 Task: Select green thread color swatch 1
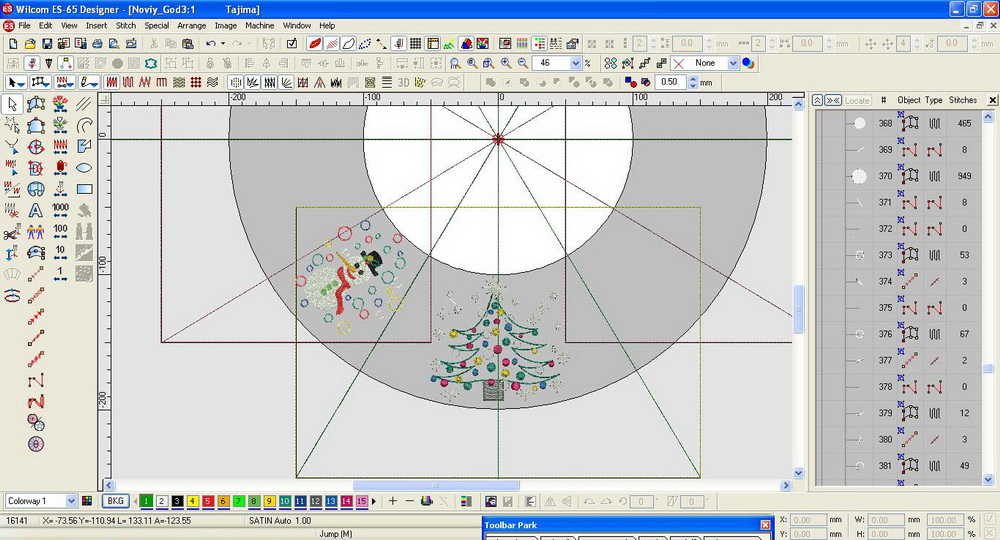146,501
